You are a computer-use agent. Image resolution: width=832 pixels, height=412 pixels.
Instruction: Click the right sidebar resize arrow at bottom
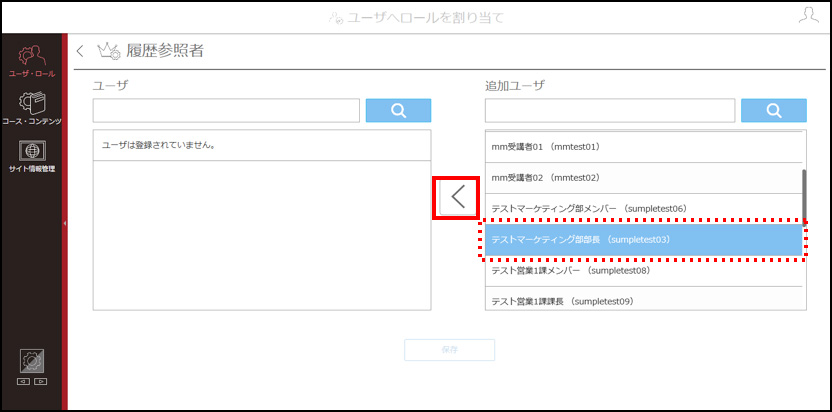click(40, 381)
